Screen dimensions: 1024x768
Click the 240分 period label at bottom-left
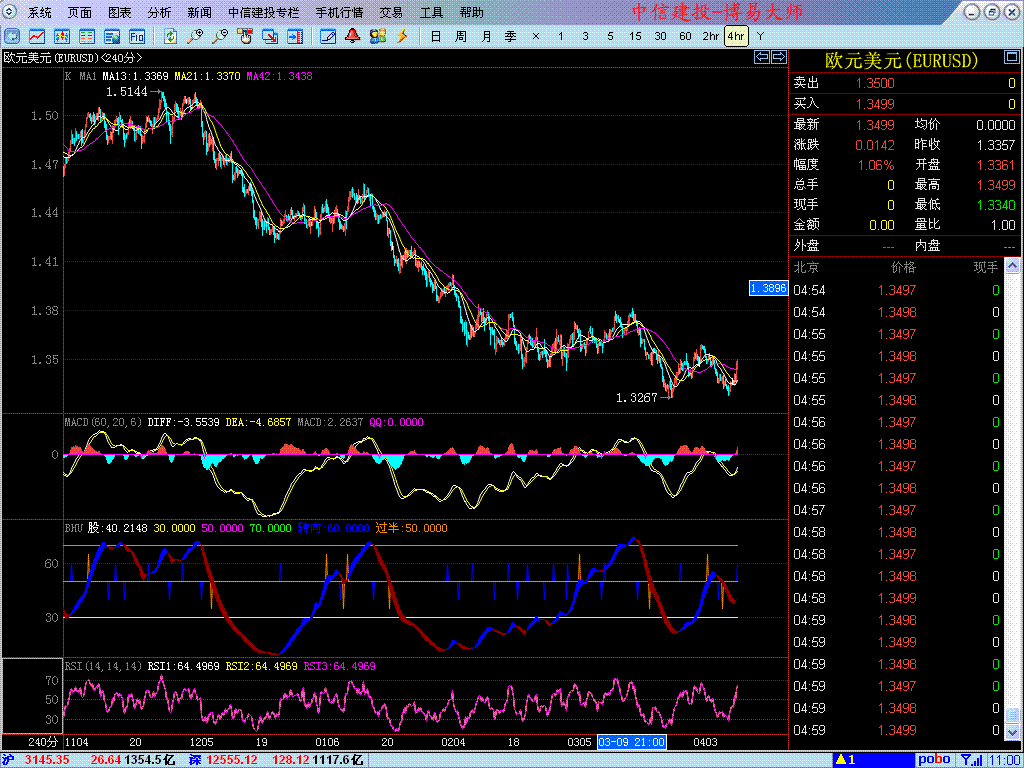pos(43,742)
